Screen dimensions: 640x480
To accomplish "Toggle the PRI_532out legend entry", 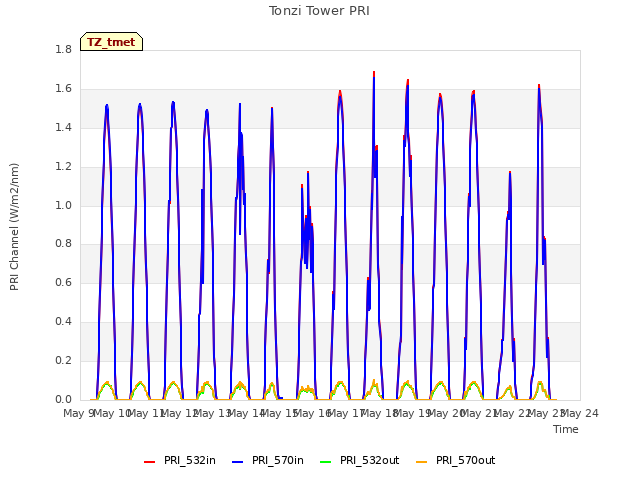I will 360,461.
